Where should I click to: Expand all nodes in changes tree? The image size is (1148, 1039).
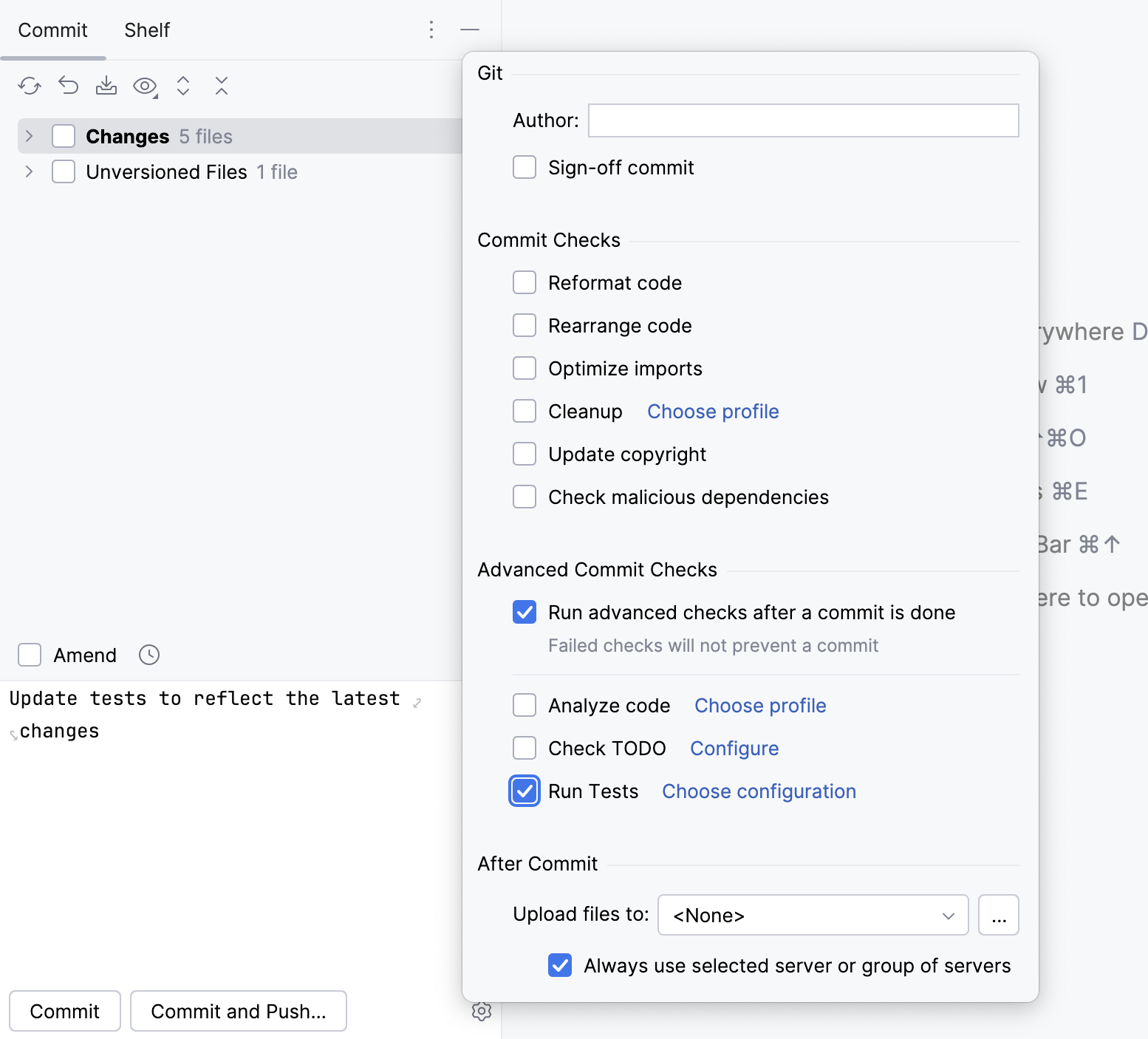[x=183, y=86]
